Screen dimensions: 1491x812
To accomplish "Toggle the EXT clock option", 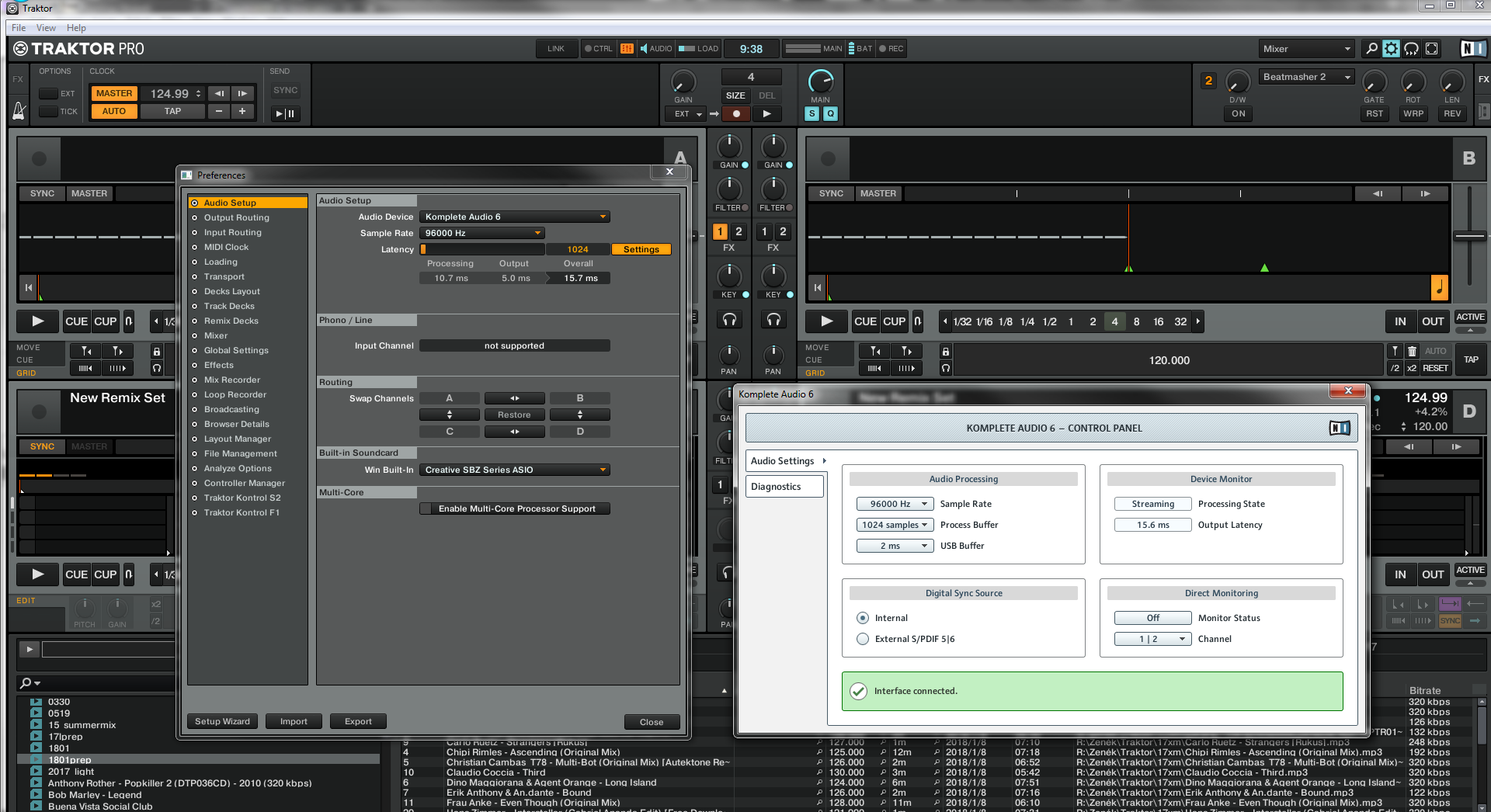I will pyautogui.click(x=48, y=94).
